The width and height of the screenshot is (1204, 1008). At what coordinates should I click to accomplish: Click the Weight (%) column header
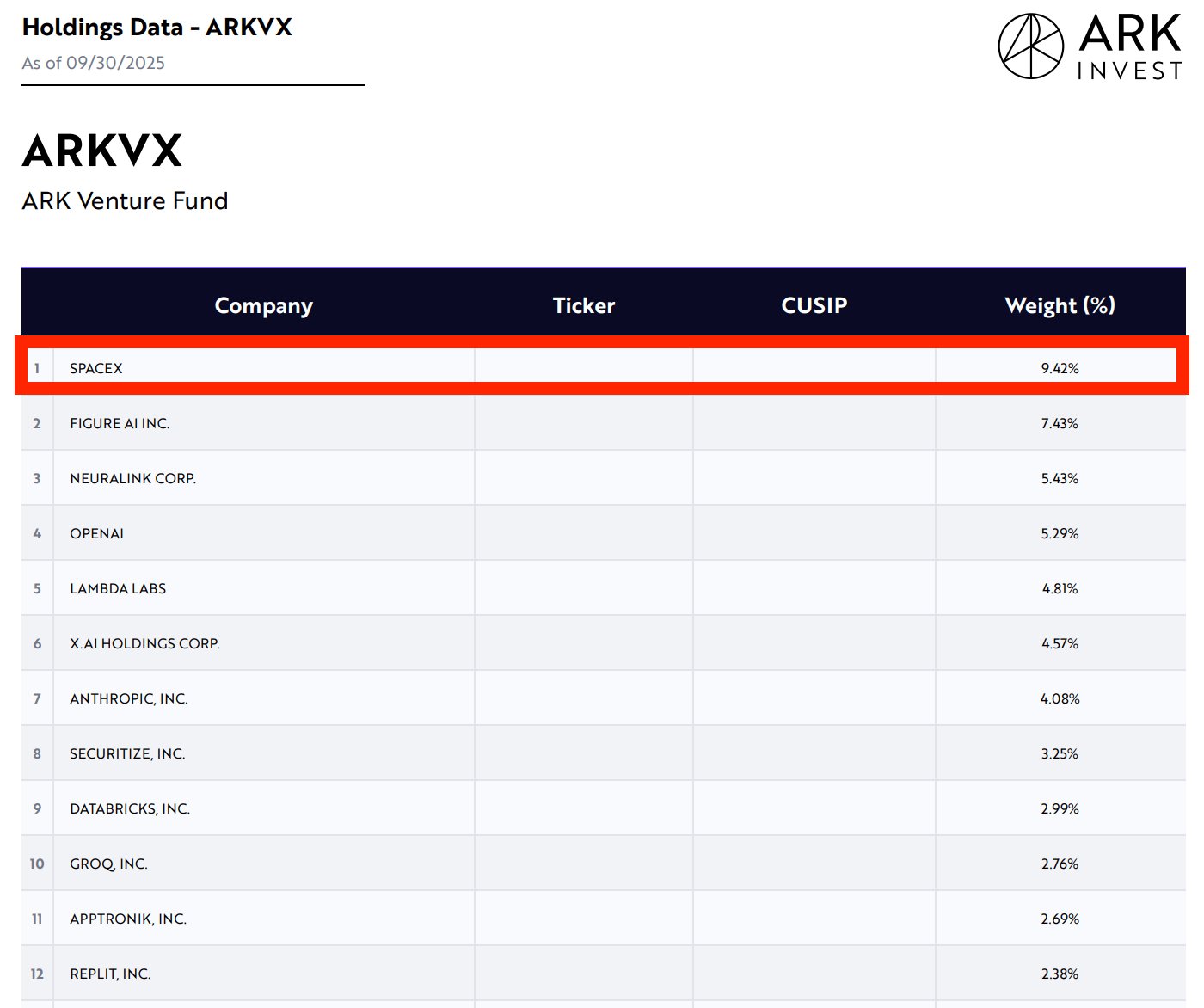tap(1060, 305)
